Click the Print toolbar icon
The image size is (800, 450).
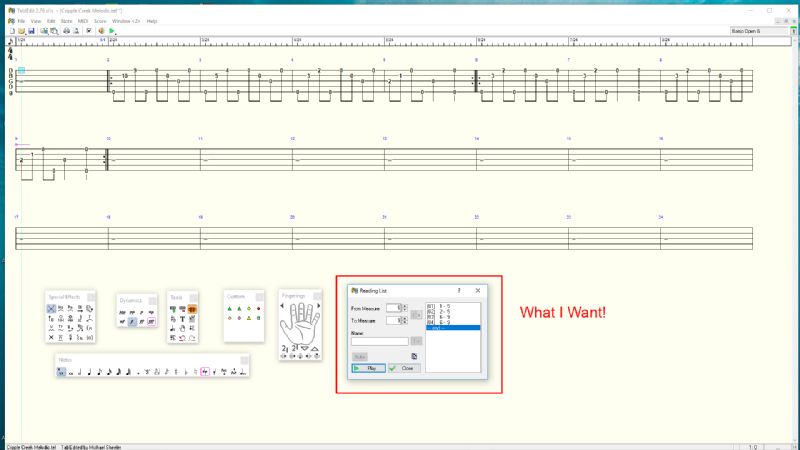tap(66, 31)
